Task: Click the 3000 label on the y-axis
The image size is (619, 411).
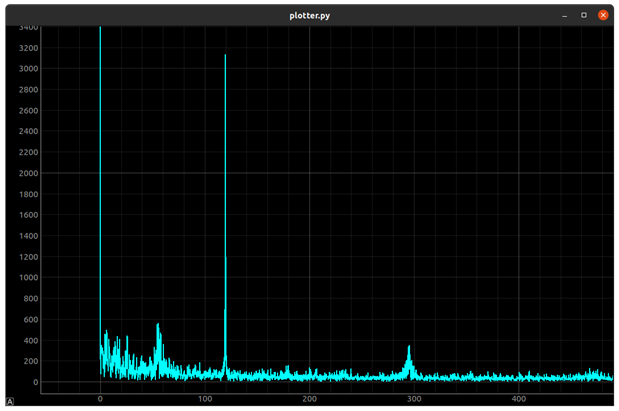Action: (28, 69)
